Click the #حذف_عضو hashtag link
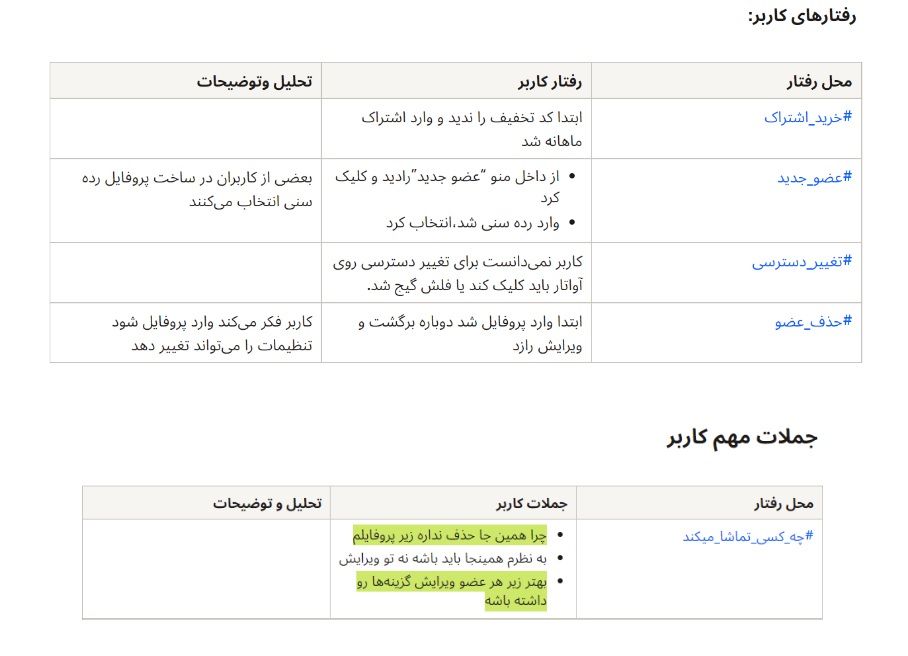 coord(812,322)
